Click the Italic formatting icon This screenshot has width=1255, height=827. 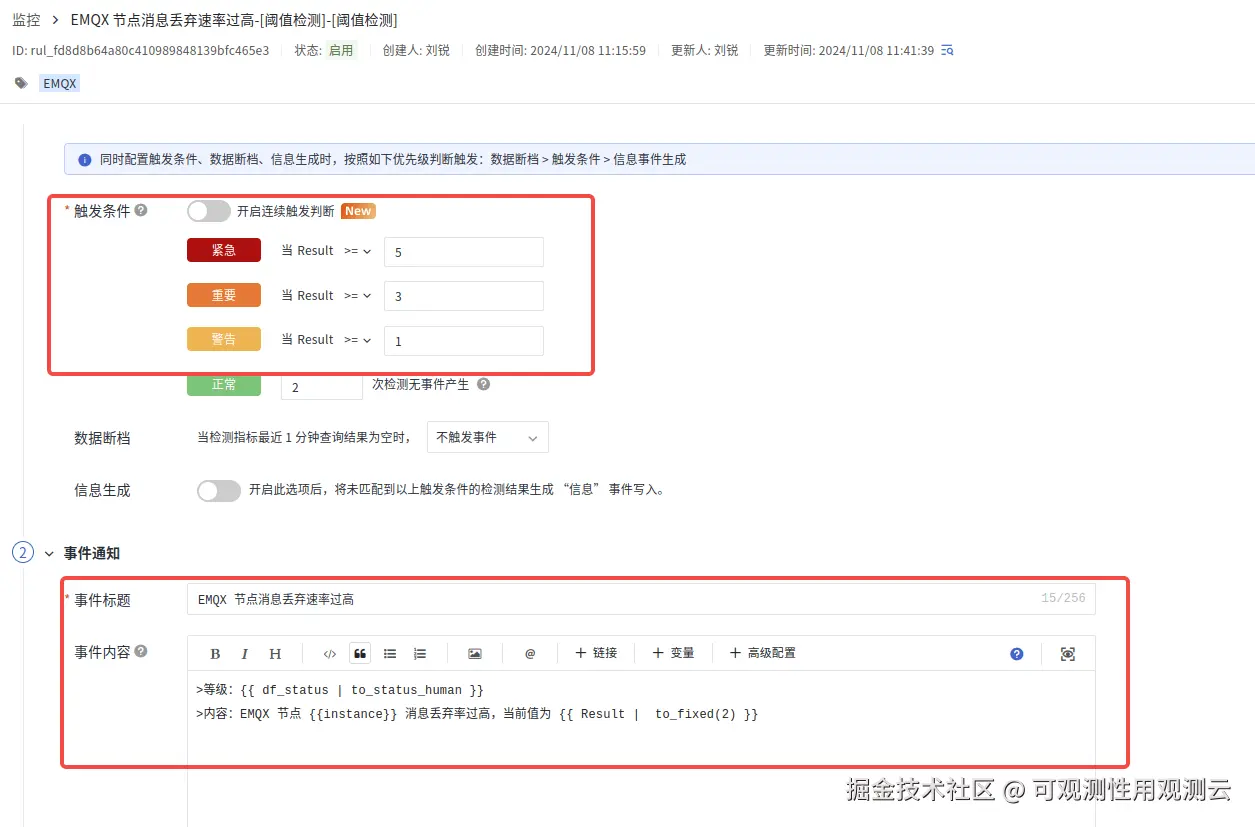pos(244,654)
